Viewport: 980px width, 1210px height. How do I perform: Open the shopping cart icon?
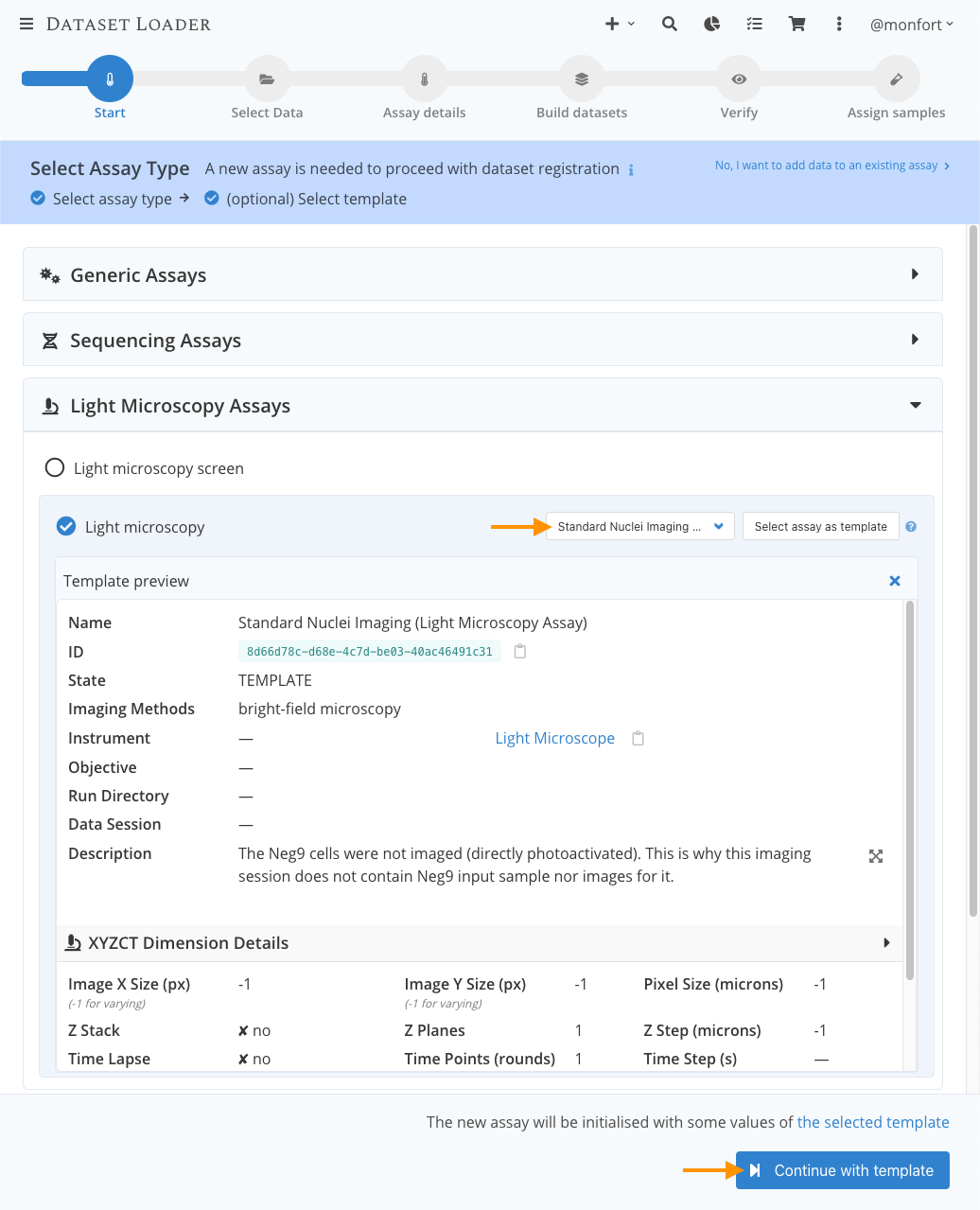tap(797, 24)
